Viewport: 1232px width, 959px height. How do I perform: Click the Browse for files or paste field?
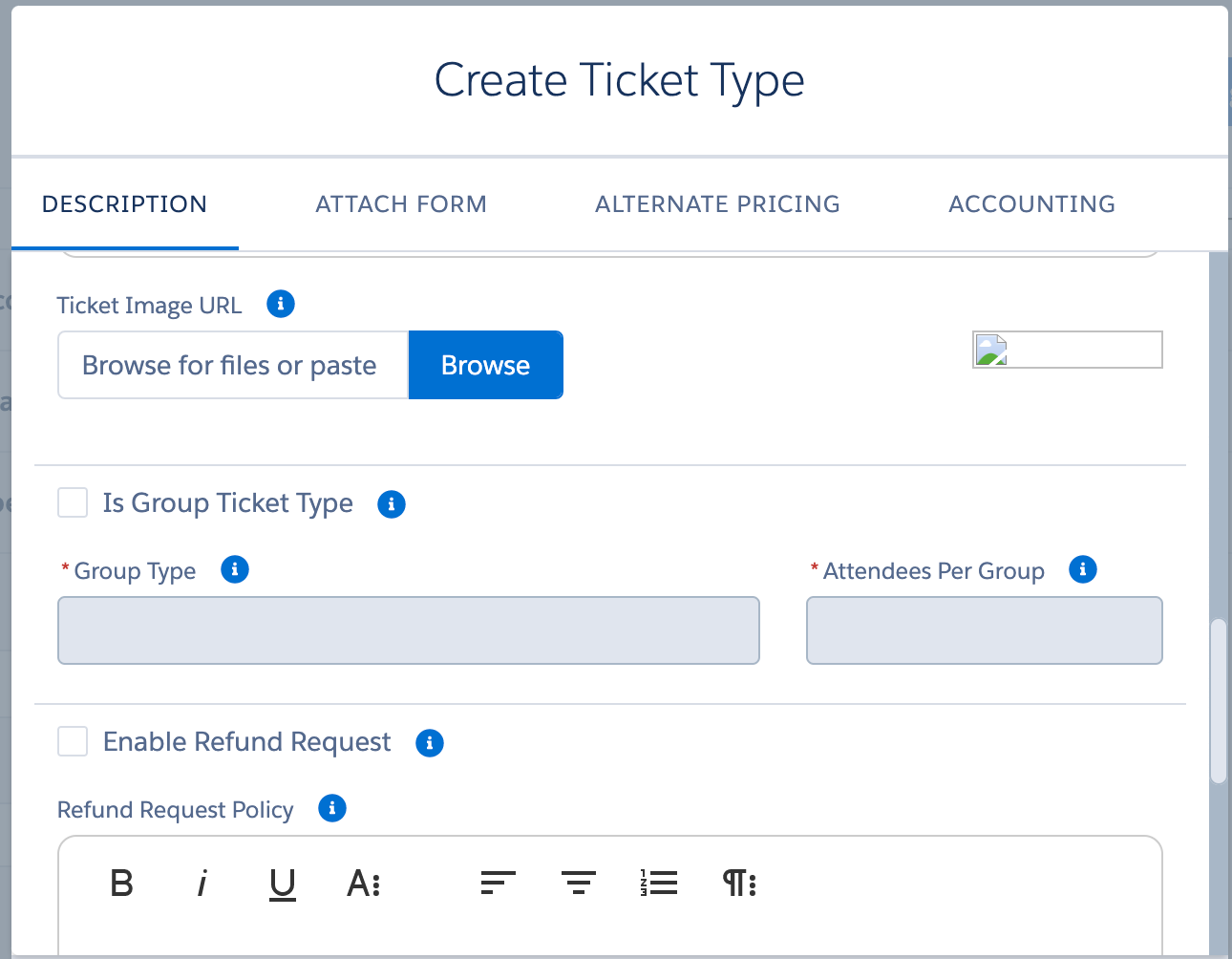point(233,365)
